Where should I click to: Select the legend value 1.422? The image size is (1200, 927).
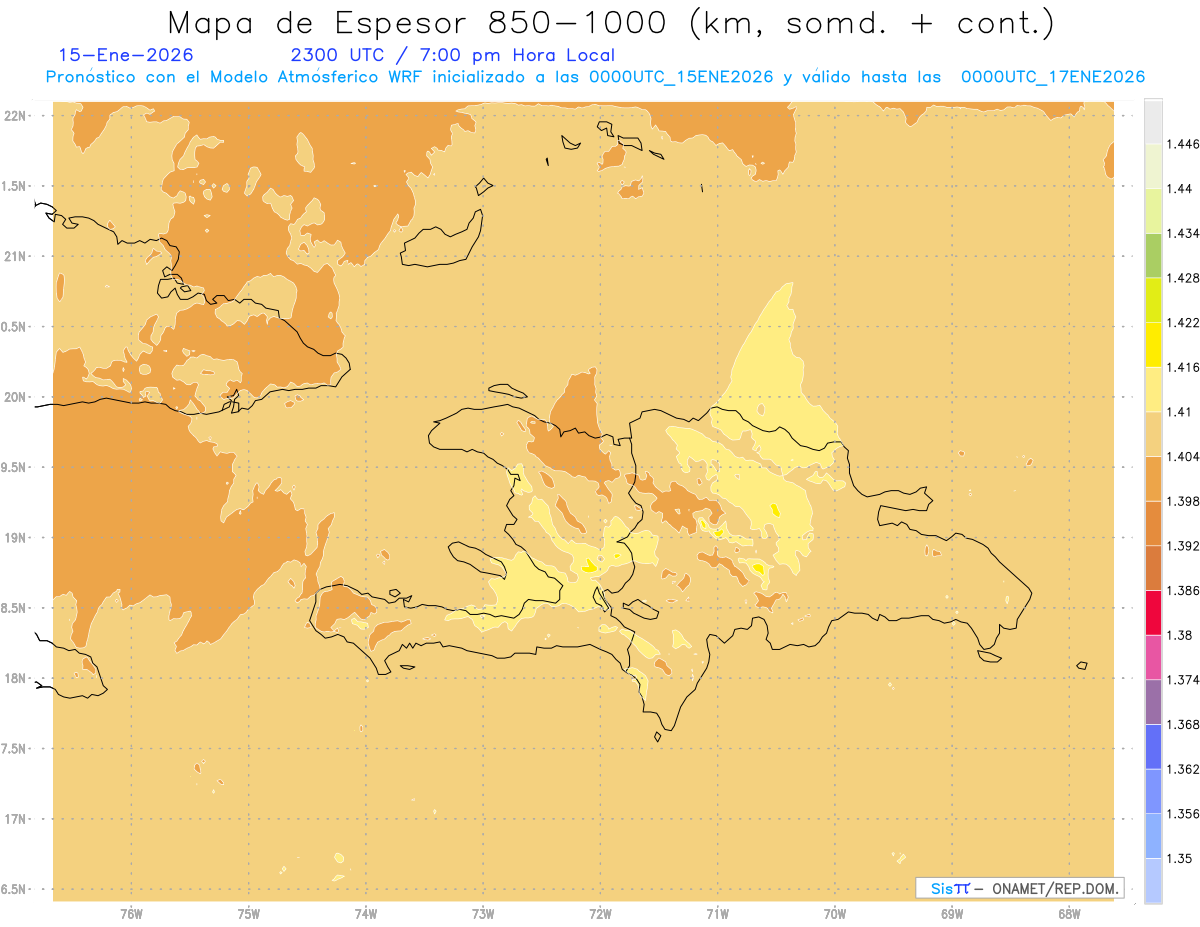pyautogui.click(x=1184, y=322)
